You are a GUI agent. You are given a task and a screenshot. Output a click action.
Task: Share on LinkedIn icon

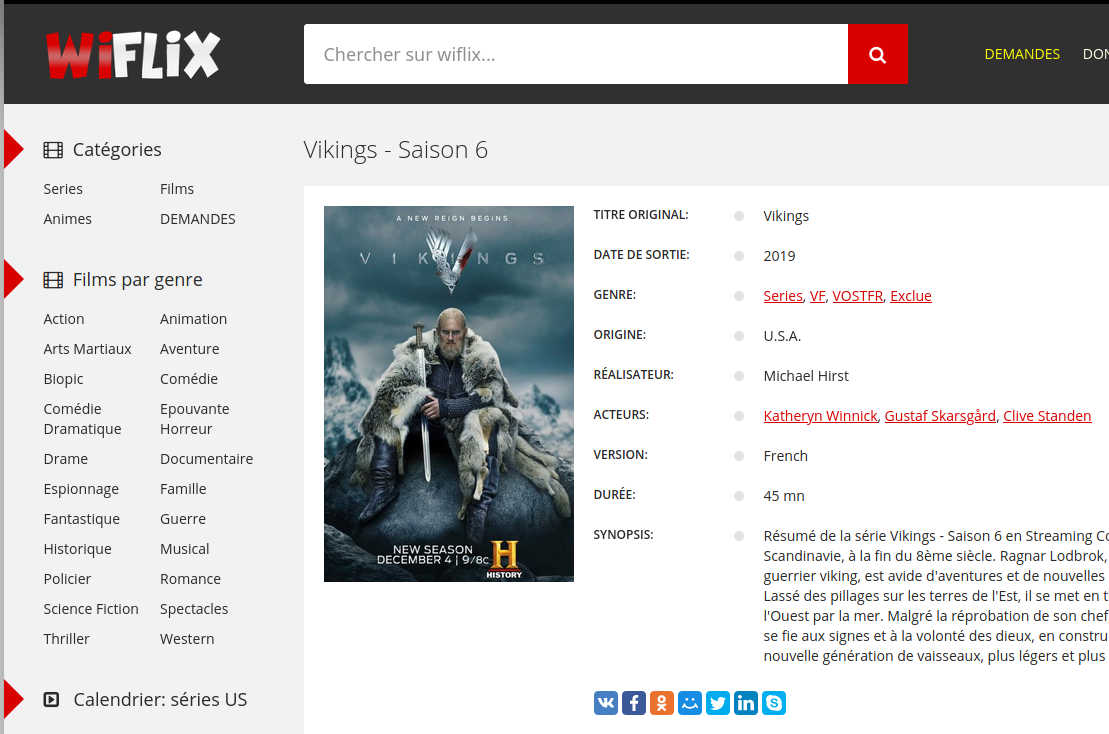coord(745,703)
